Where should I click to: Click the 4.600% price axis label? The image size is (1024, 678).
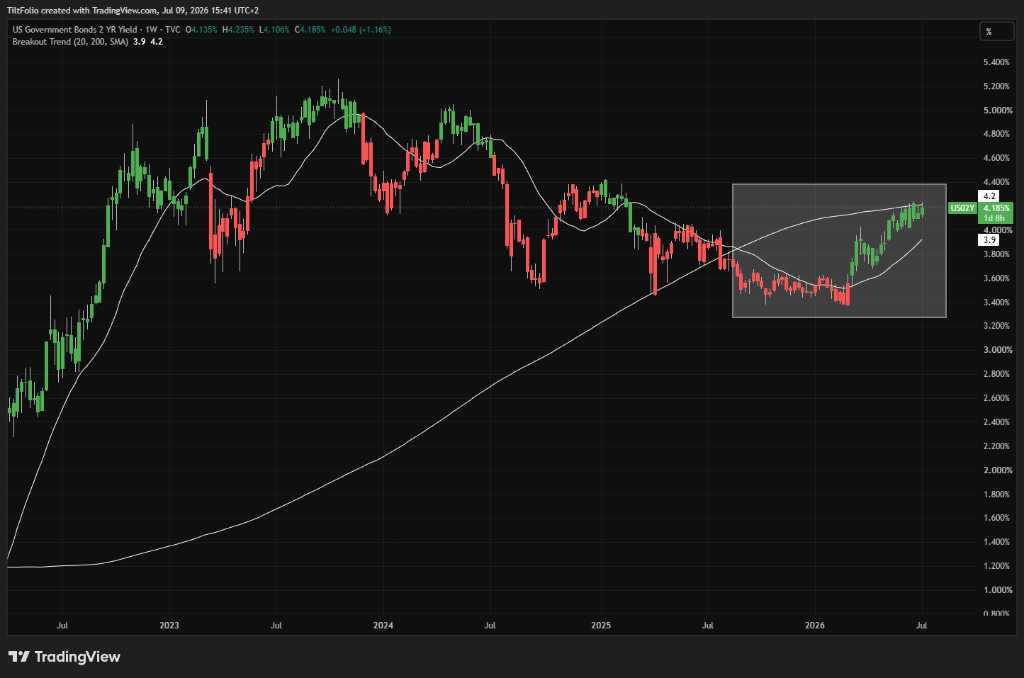pos(997,158)
